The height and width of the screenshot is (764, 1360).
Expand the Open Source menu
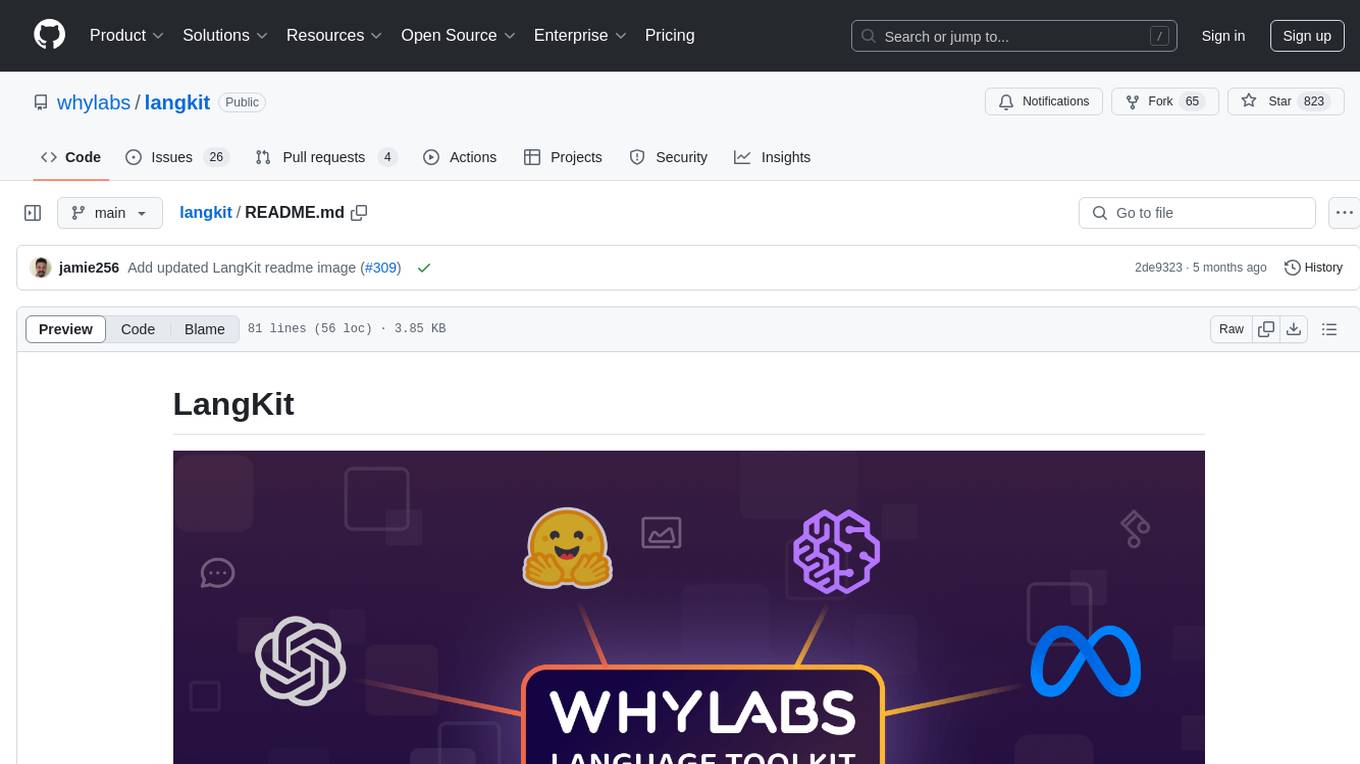[x=458, y=35]
